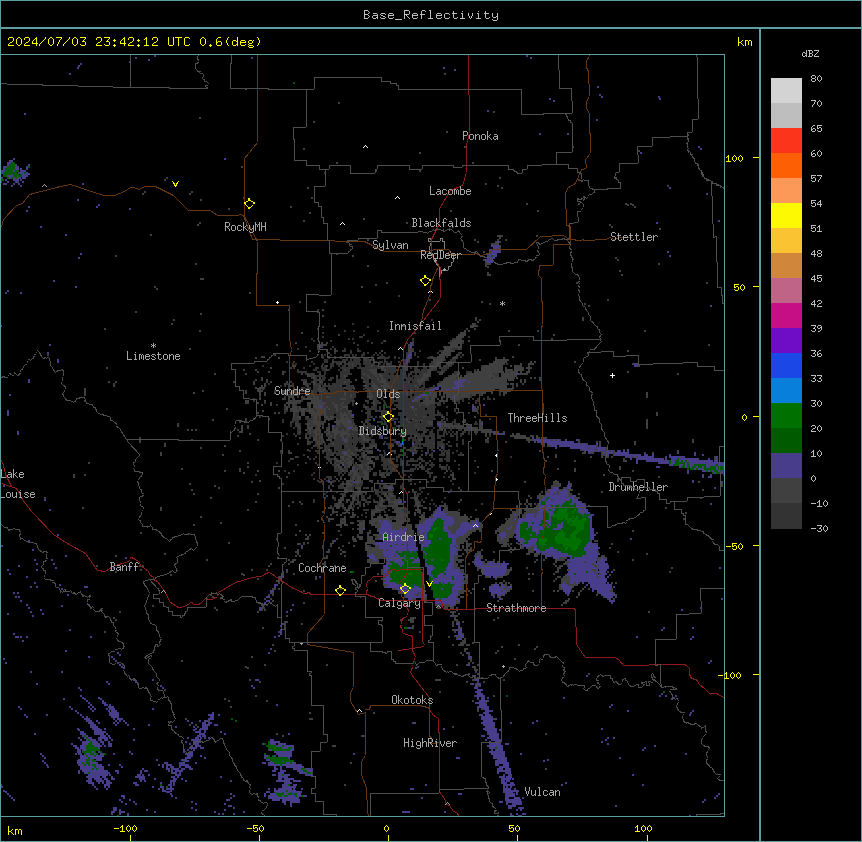Click the dBZ legend heading
This screenshot has height=842, width=862.
coord(810,54)
